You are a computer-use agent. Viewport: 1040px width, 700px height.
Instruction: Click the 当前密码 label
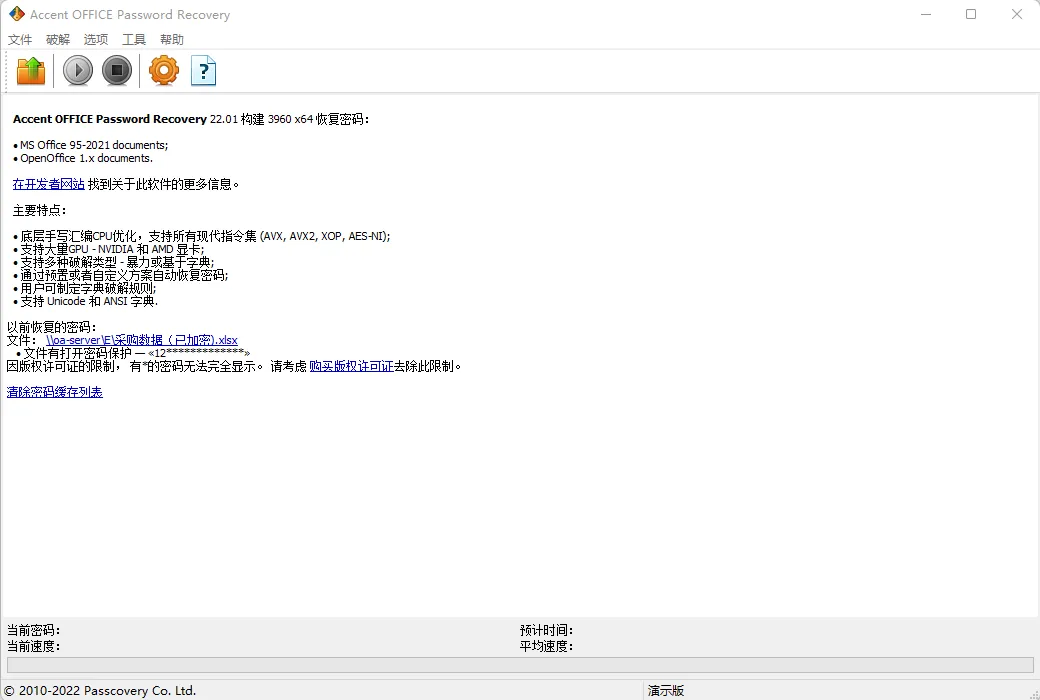(33, 630)
